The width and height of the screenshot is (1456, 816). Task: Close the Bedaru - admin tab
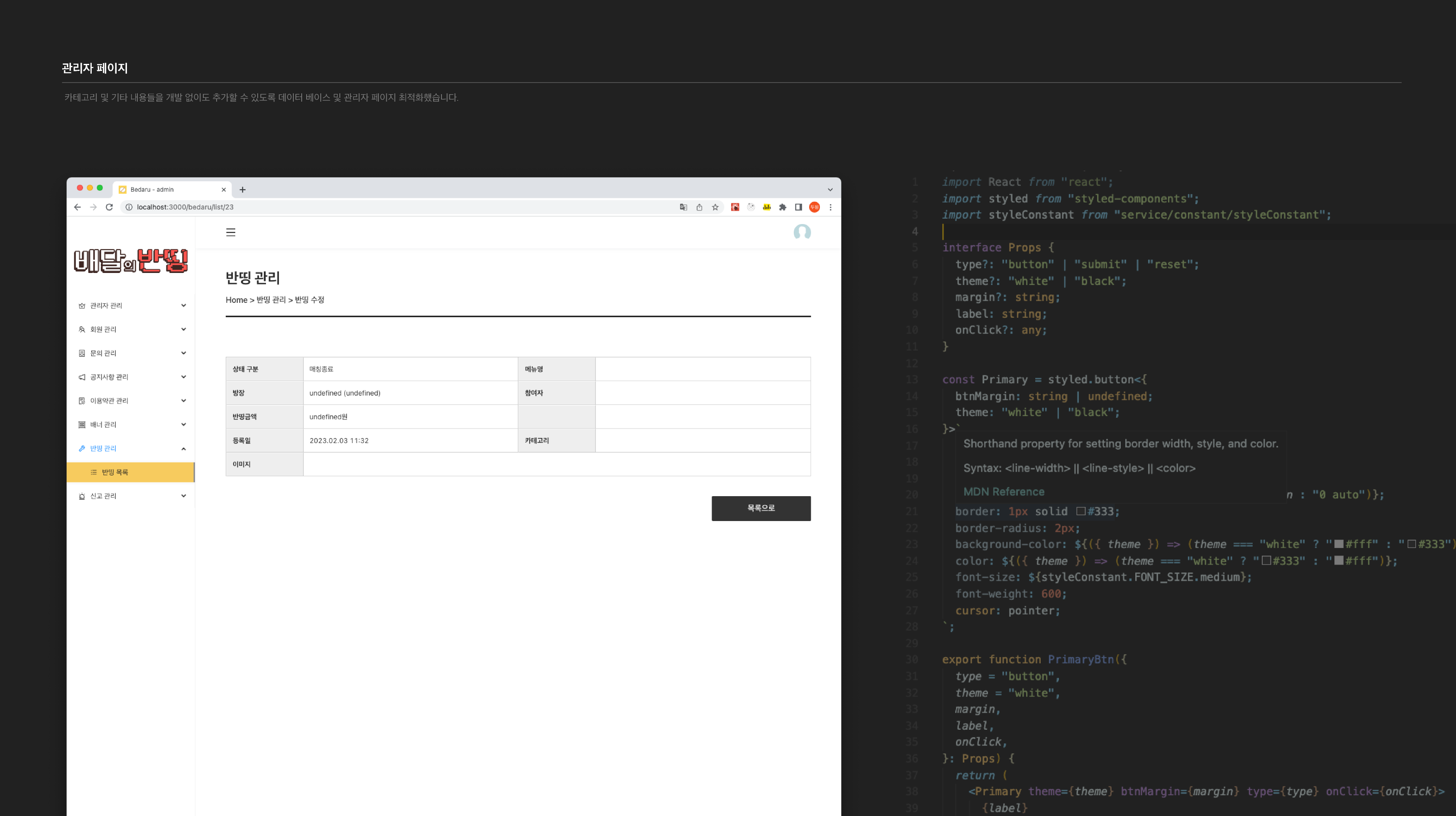223,189
